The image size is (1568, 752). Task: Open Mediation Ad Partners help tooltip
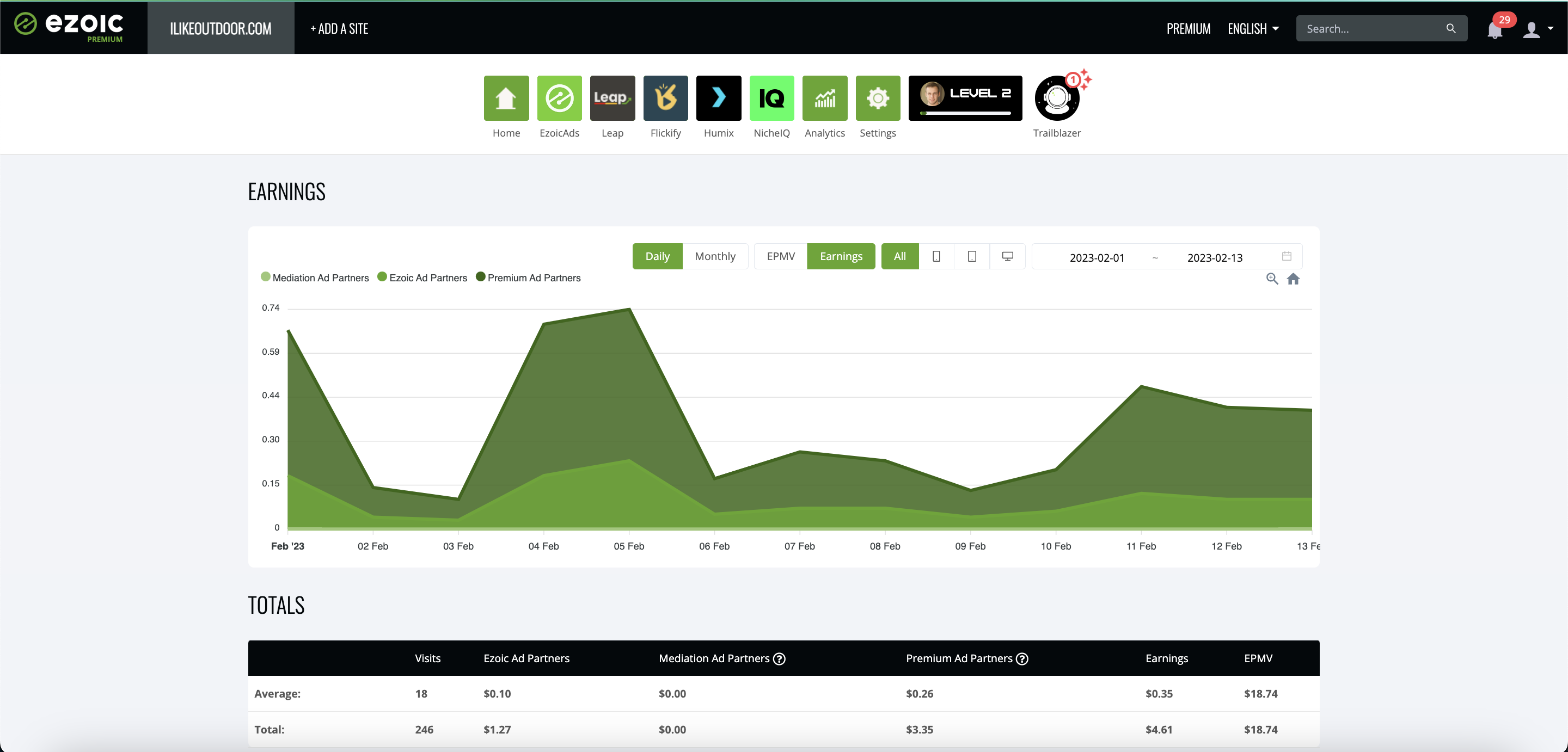pyautogui.click(x=779, y=658)
